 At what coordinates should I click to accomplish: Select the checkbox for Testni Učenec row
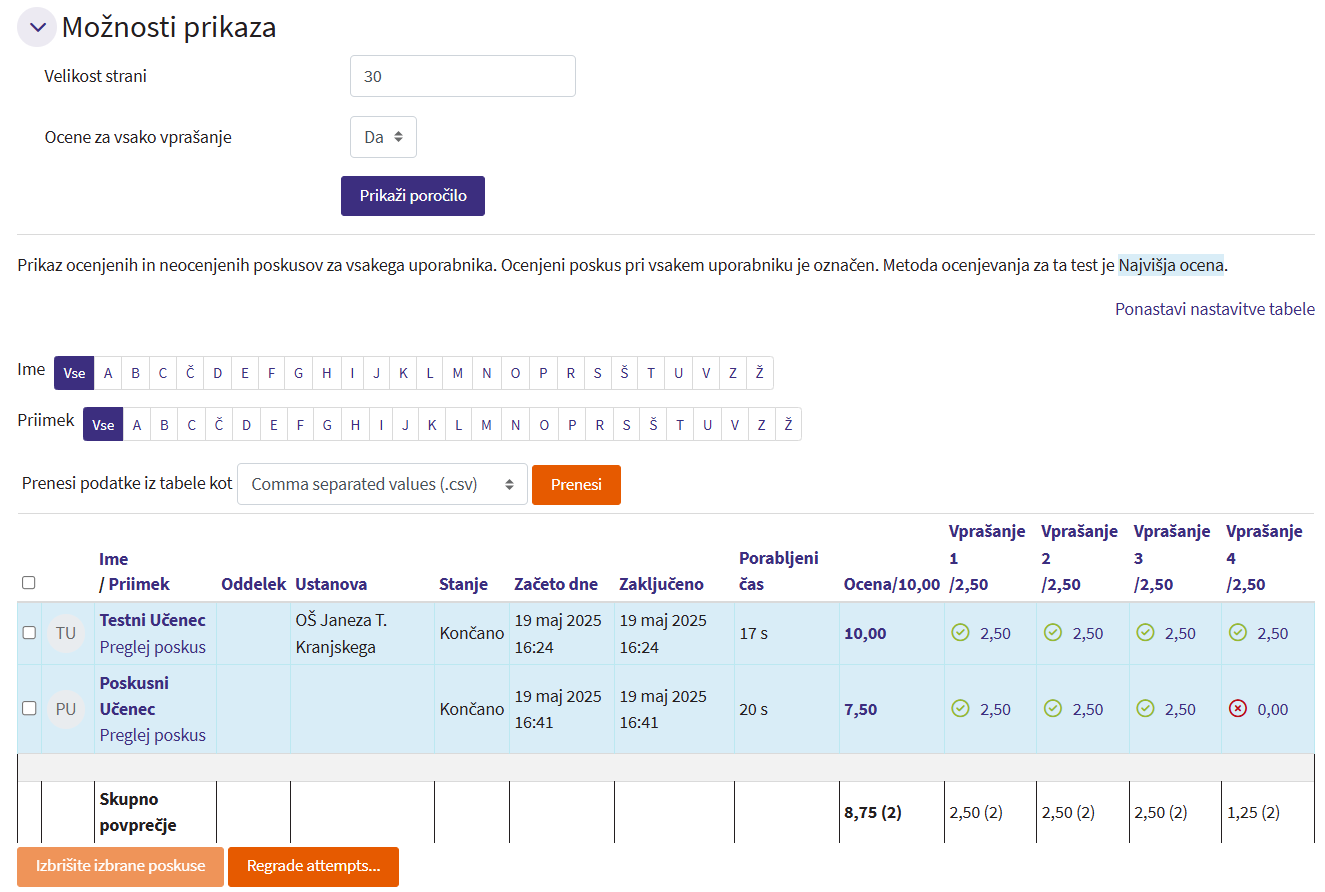[29, 633]
